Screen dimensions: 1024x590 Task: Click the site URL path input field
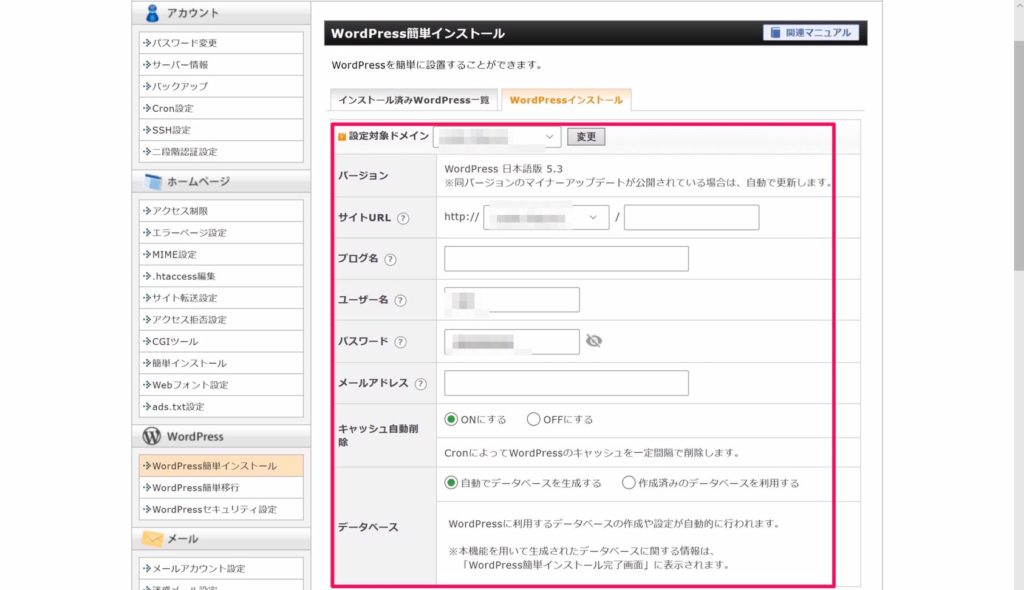(692, 218)
